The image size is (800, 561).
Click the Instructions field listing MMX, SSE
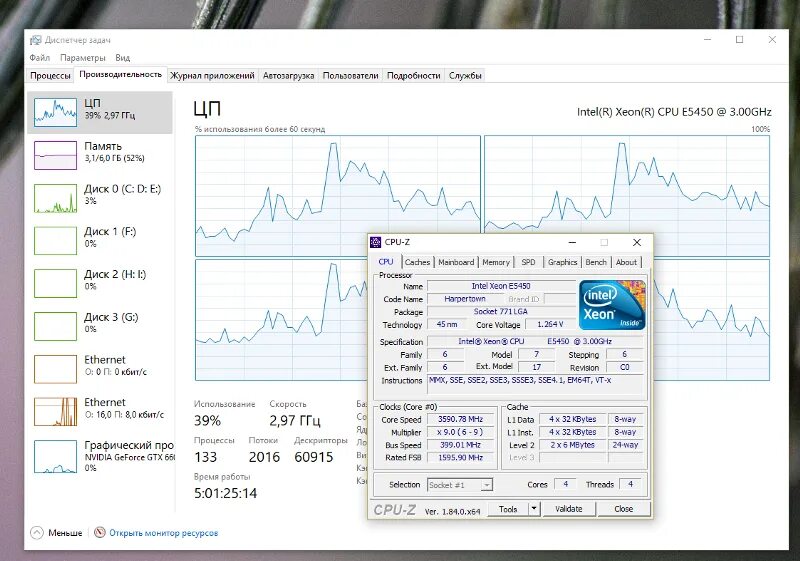(x=536, y=384)
